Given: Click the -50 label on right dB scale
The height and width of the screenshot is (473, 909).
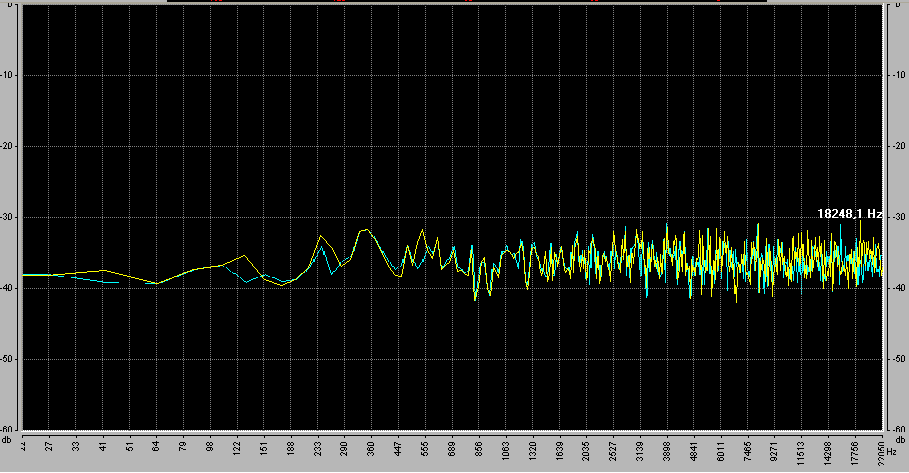Looking at the screenshot, I should (x=898, y=360).
